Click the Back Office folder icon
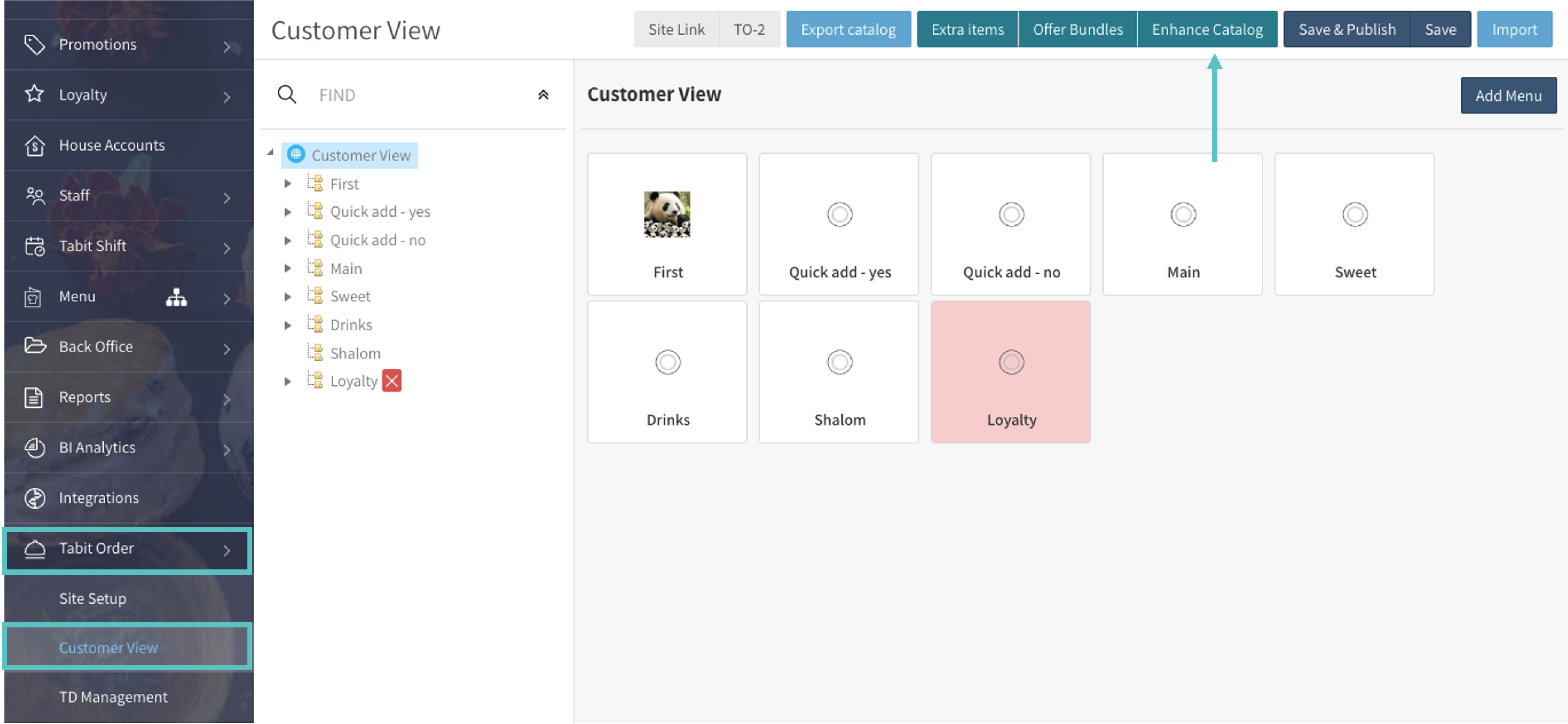This screenshot has height=724, width=1568. click(x=35, y=346)
